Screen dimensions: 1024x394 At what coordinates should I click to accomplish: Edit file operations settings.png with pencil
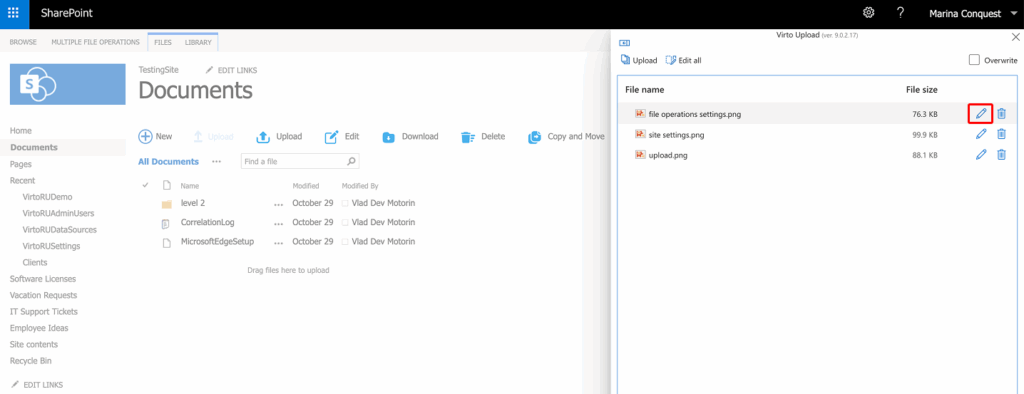click(980, 114)
